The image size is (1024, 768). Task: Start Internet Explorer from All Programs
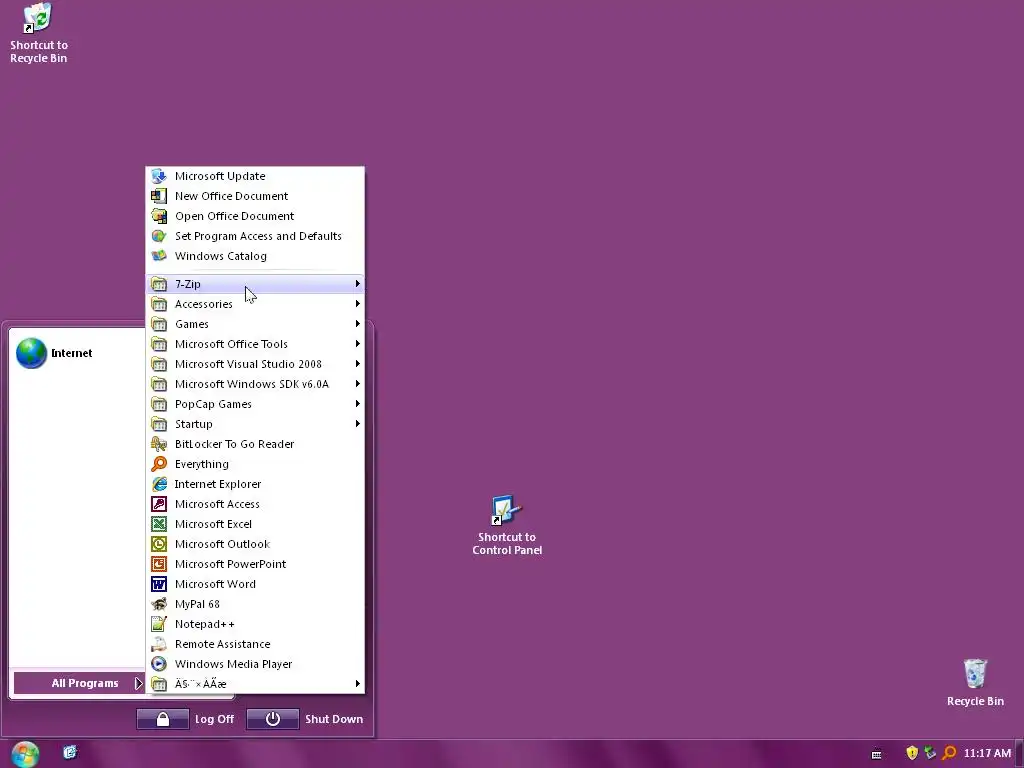point(255,484)
